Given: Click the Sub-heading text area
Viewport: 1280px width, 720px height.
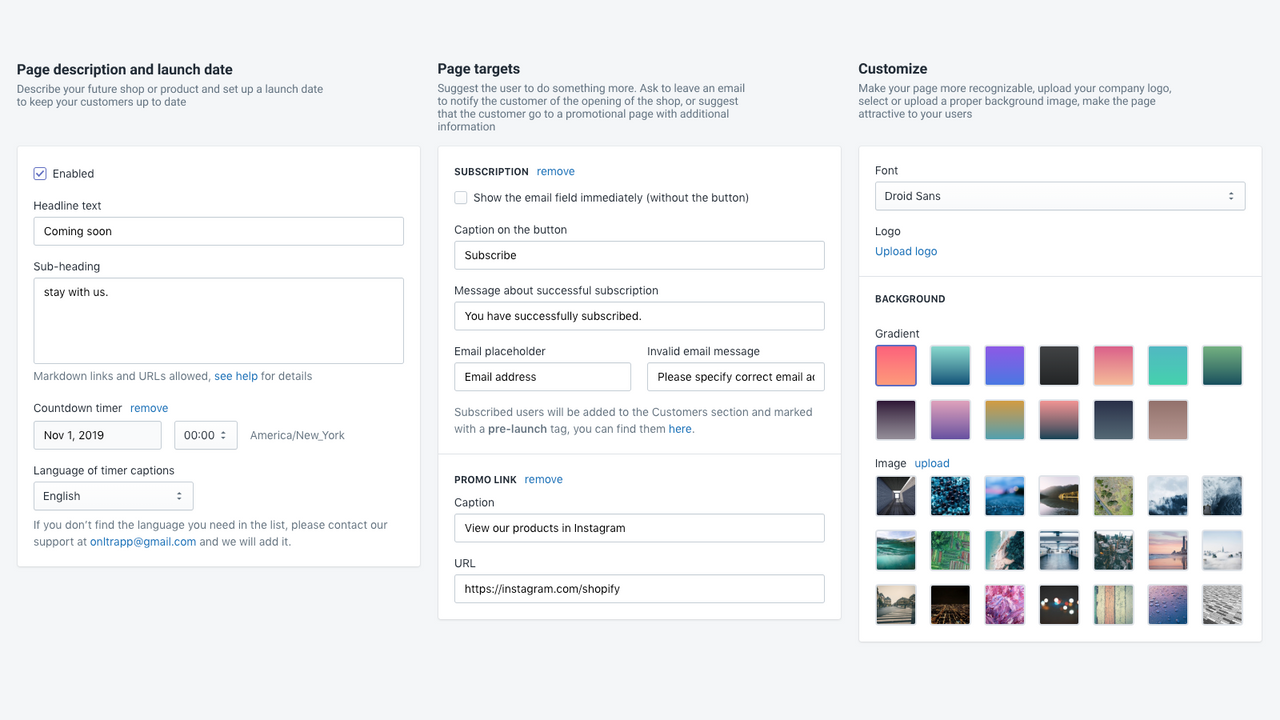Looking at the screenshot, I should (x=218, y=321).
